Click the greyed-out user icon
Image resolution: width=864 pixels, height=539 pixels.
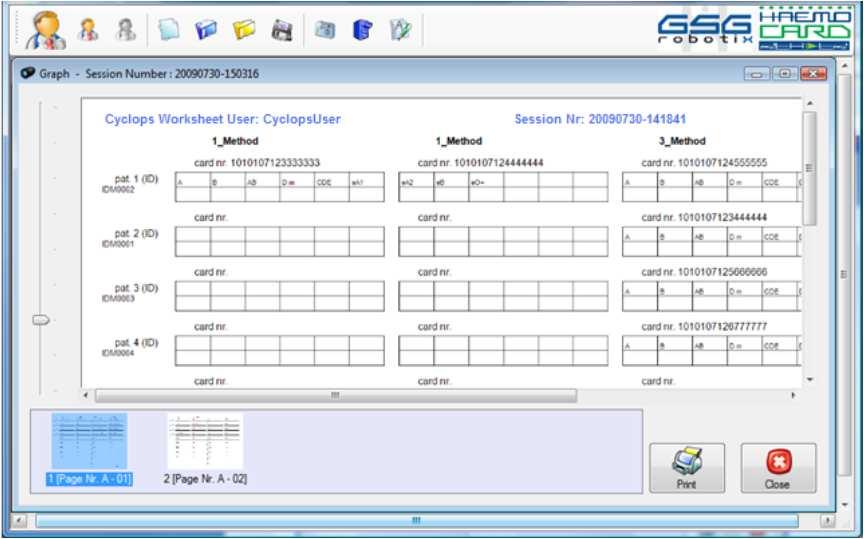tap(126, 30)
